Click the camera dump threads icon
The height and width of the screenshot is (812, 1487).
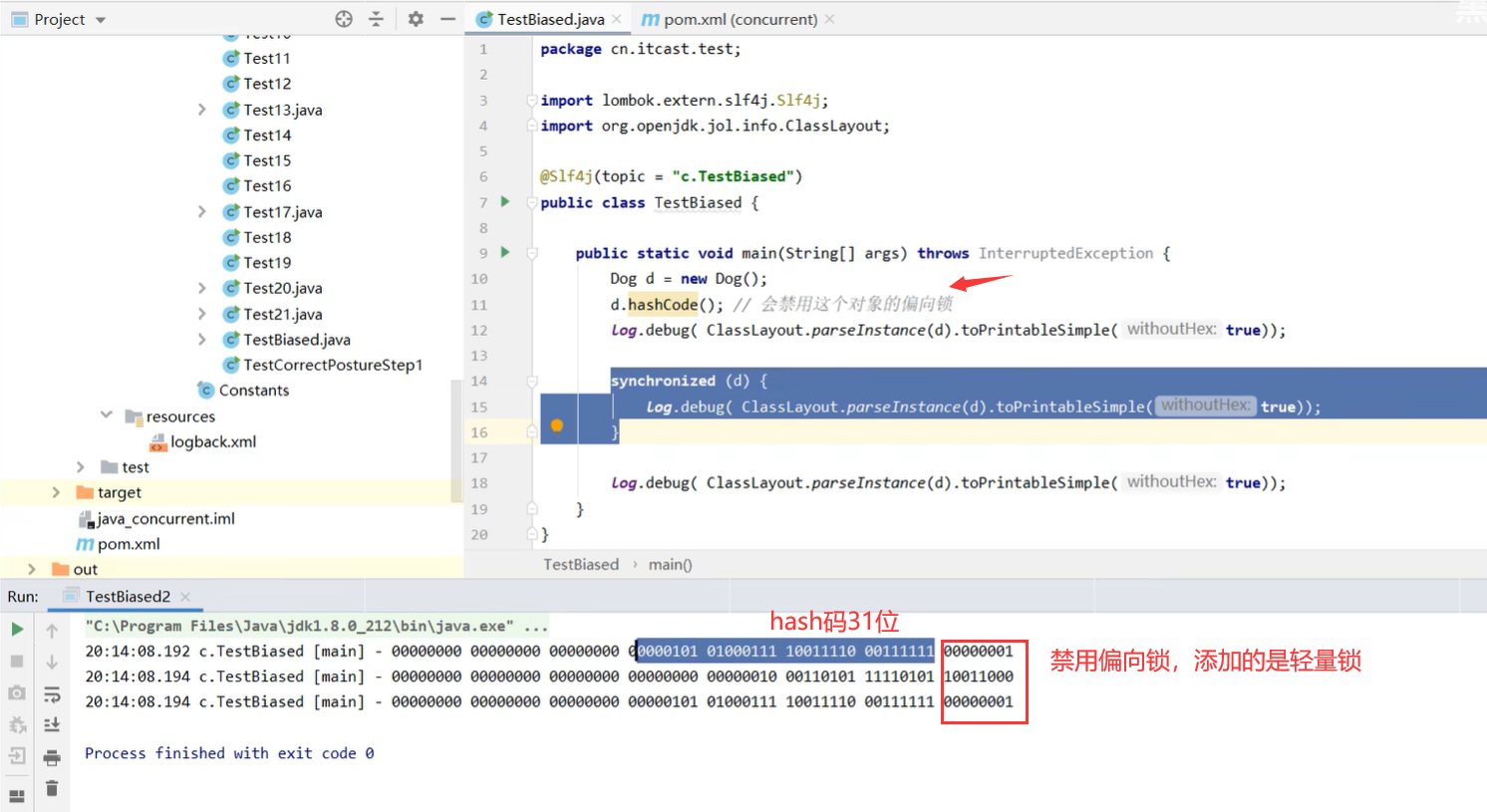[17, 692]
